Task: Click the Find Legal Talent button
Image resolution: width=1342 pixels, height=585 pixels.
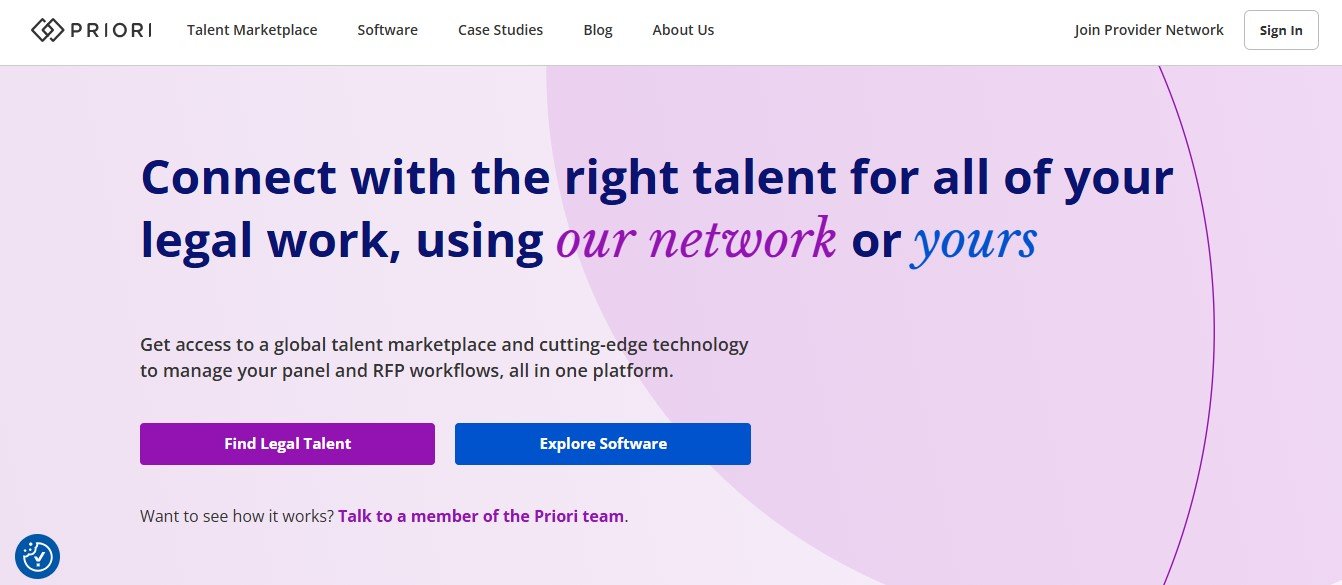Action: point(287,444)
